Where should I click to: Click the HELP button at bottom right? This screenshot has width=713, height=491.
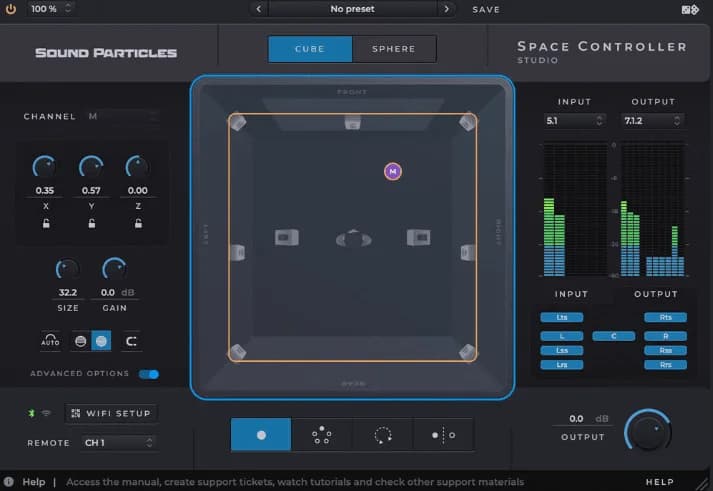click(660, 482)
